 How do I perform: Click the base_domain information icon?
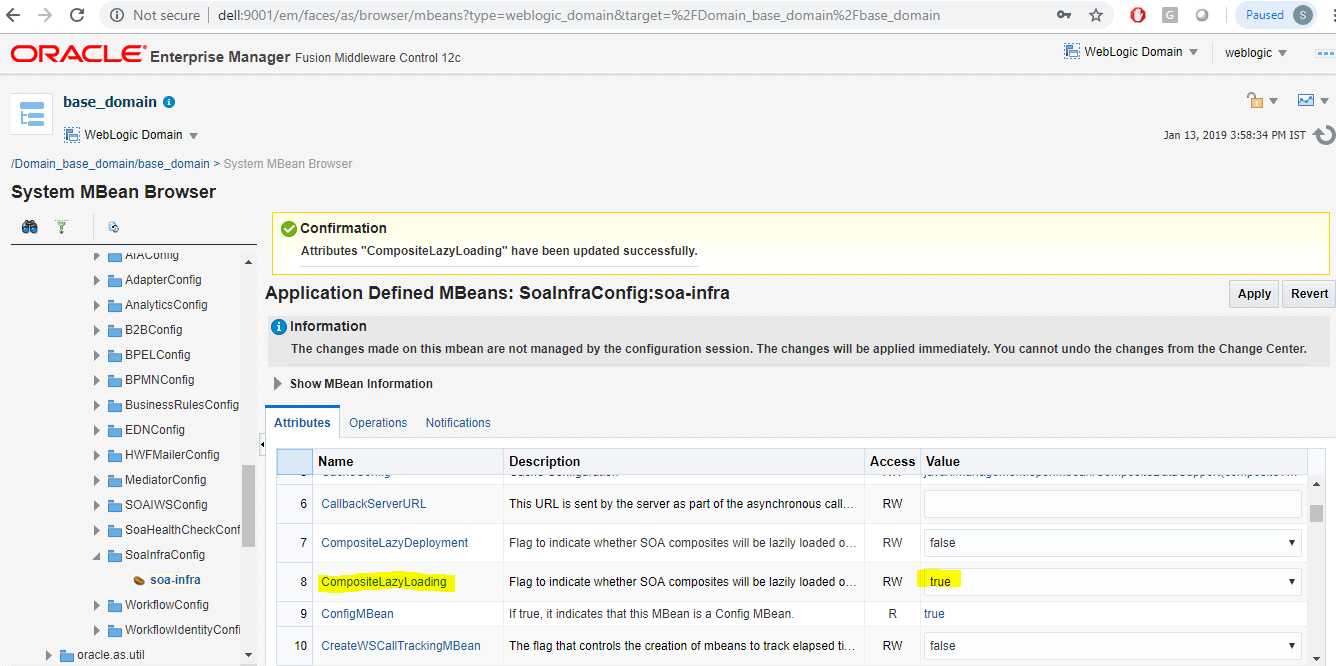point(169,102)
